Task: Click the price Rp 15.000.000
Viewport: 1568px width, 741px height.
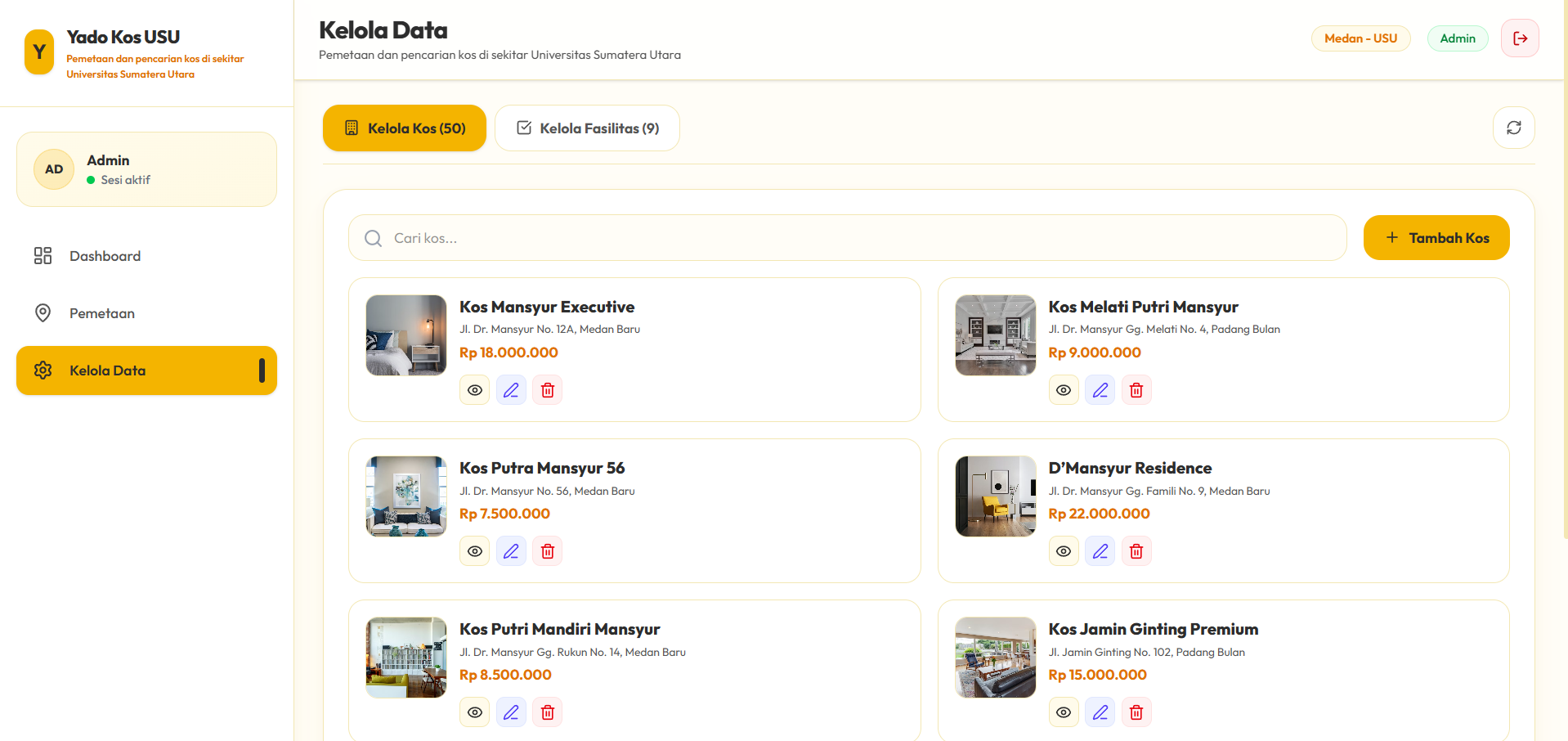Action: click(x=1097, y=675)
